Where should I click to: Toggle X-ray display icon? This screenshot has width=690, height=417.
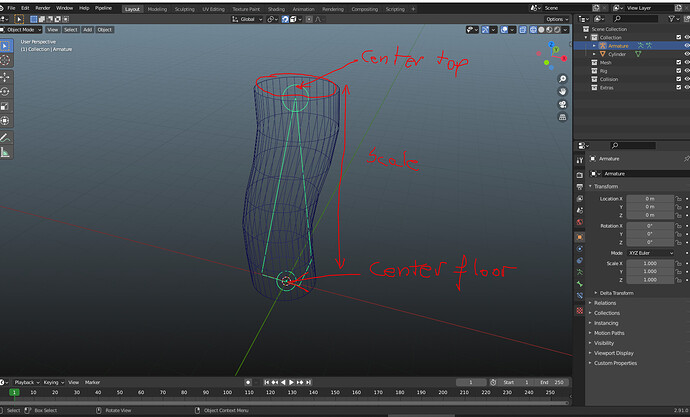tap(522, 29)
